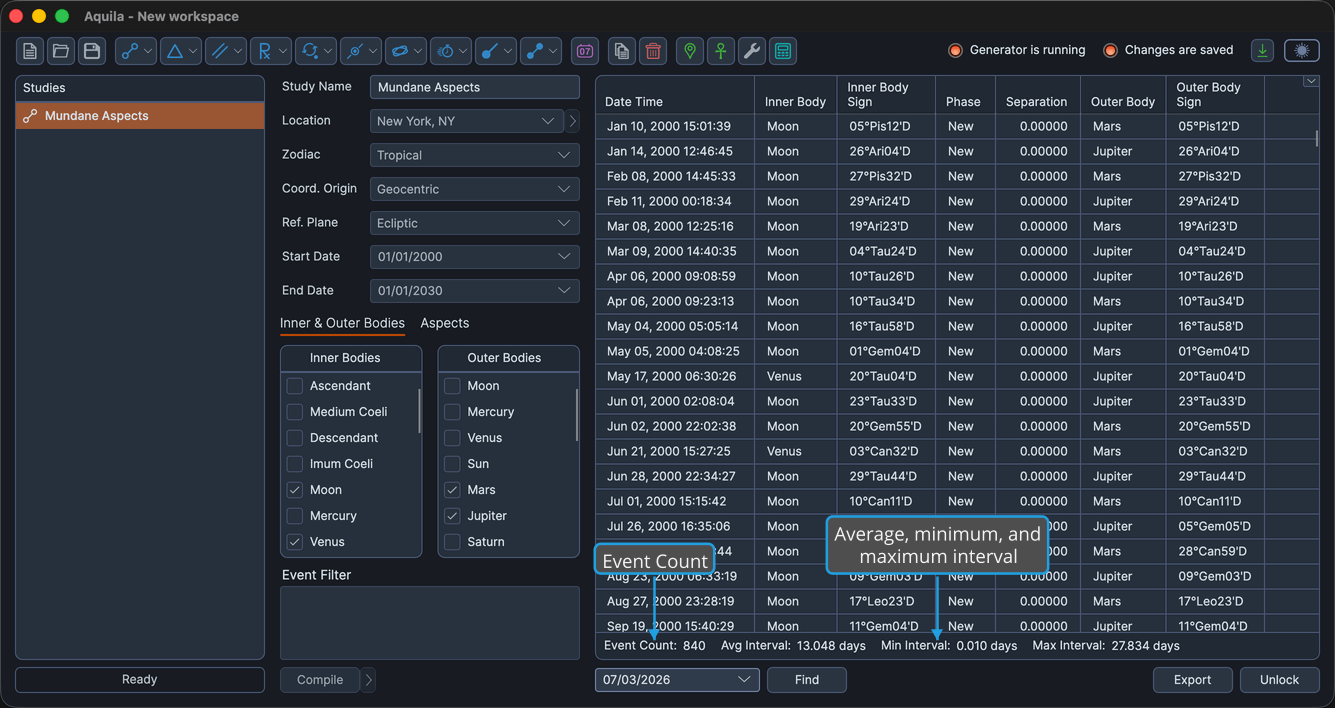The height and width of the screenshot is (708, 1335).
Task: Open the End Date picker dropdown
Action: 474,291
